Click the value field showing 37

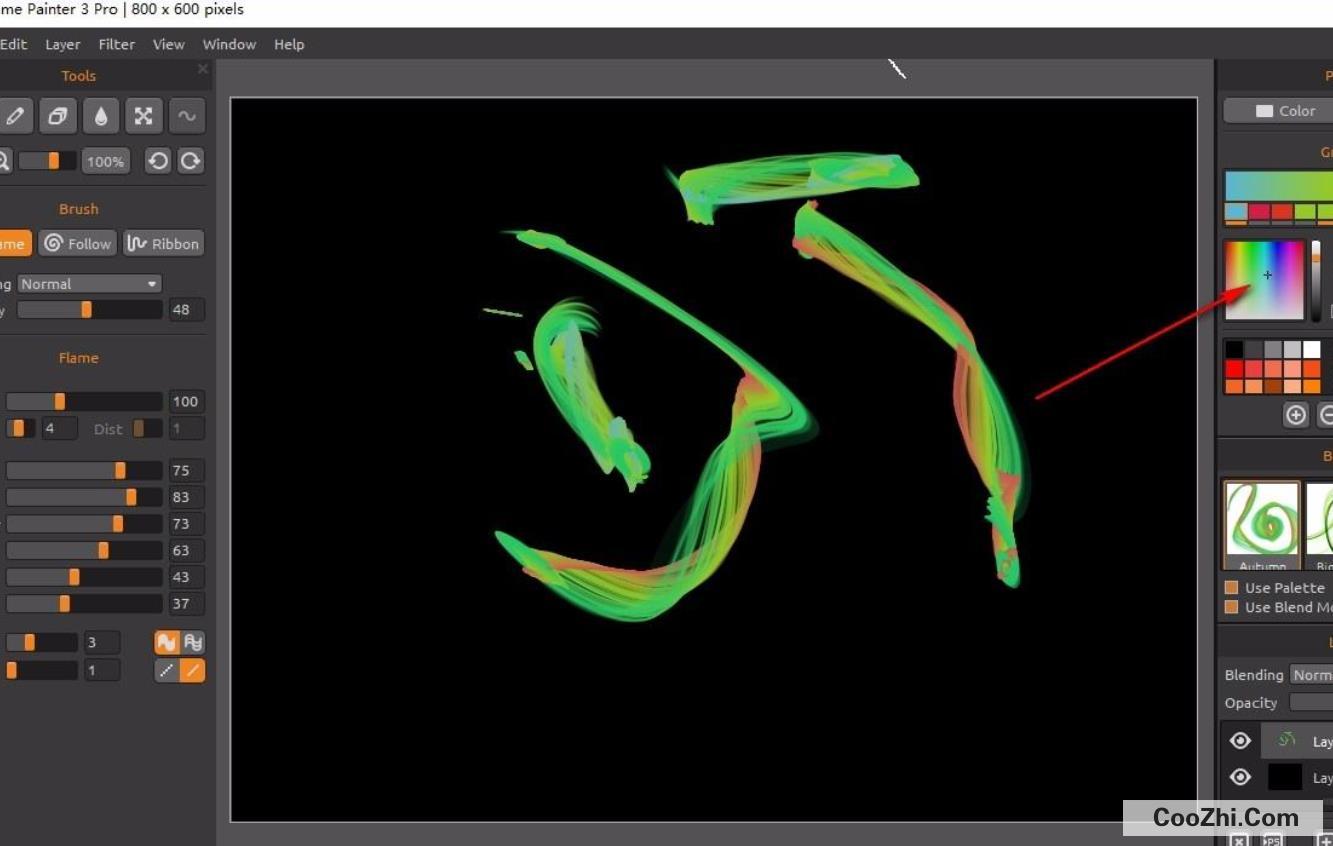coord(187,603)
